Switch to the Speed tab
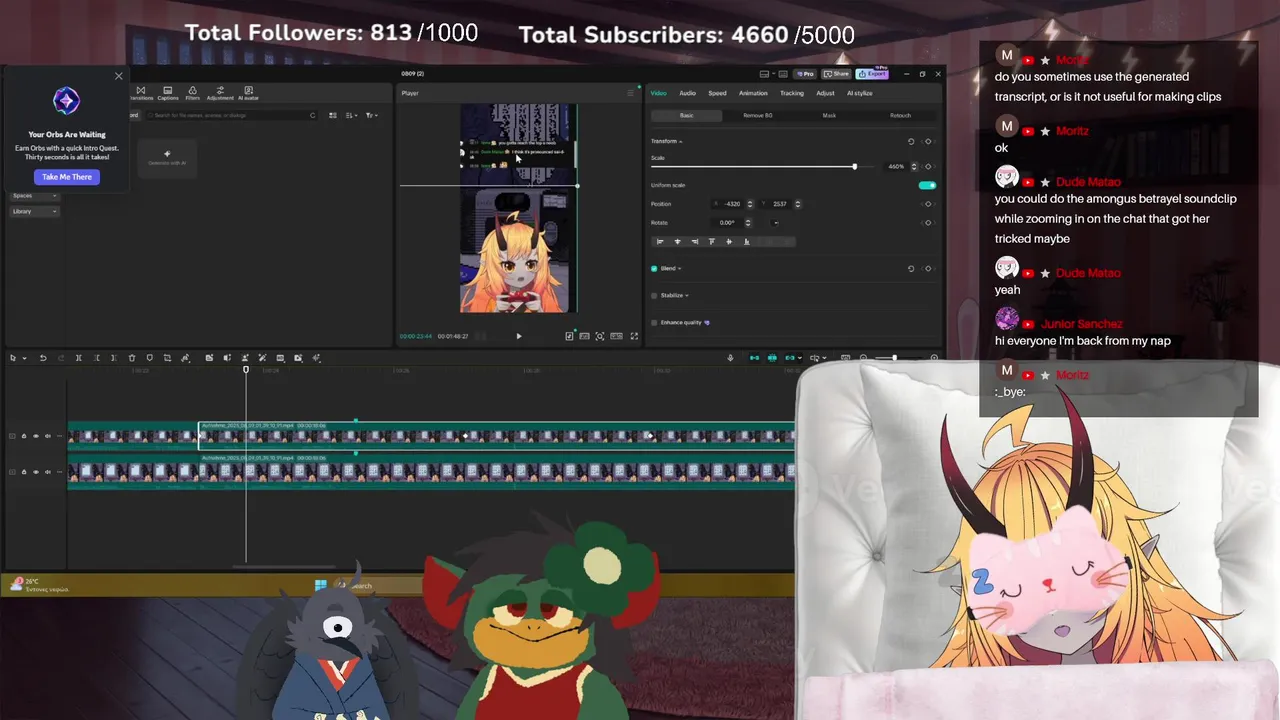The width and height of the screenshot is (1280, 720). [718, 93]
